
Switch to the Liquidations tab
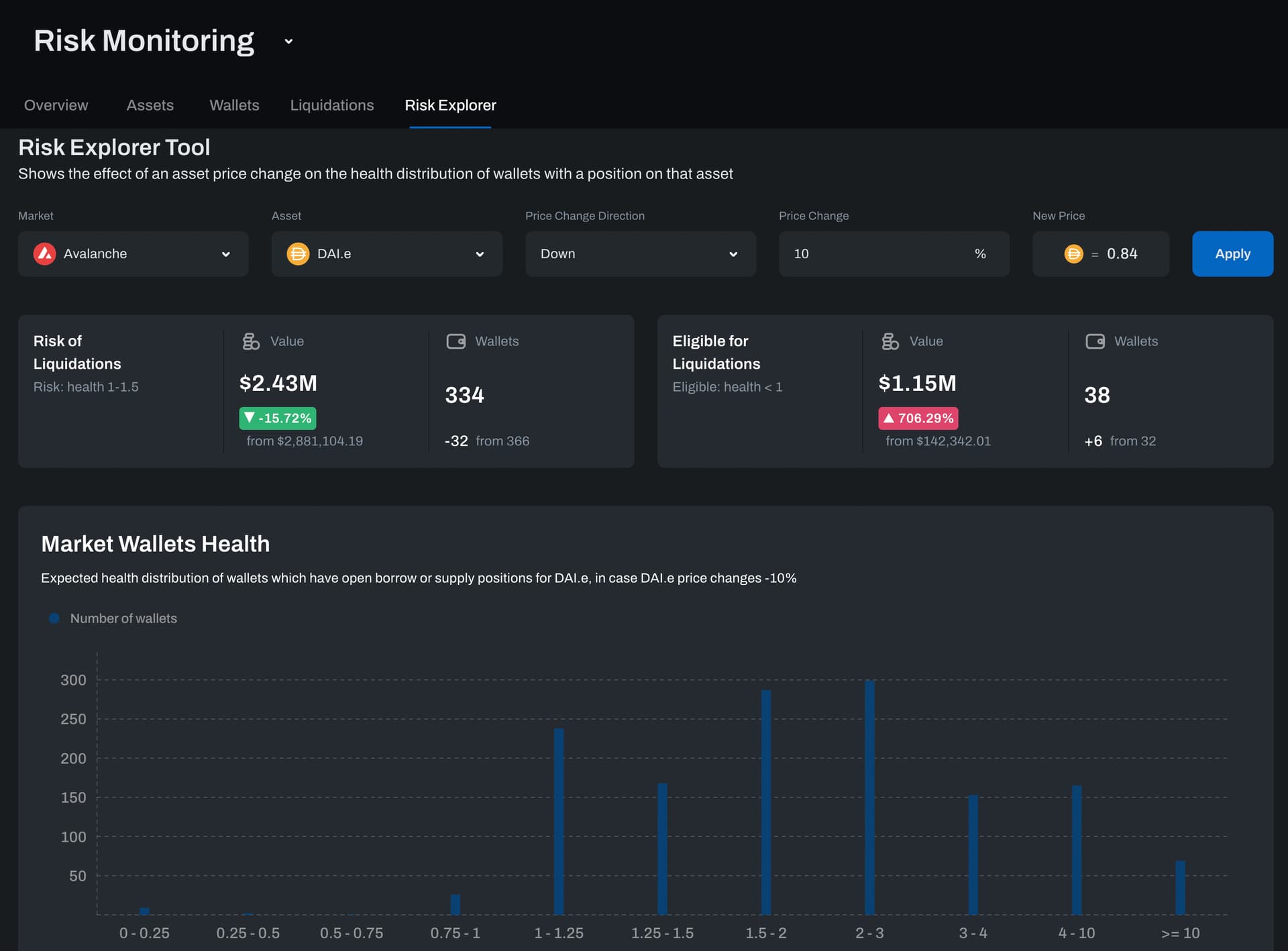tap(332, 105)
